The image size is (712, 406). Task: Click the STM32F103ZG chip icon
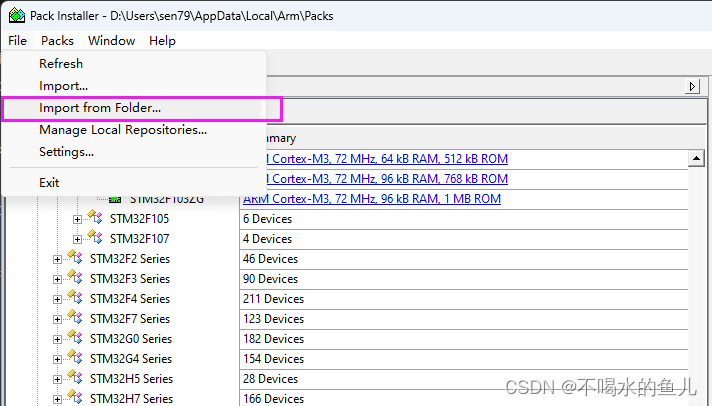115,199
